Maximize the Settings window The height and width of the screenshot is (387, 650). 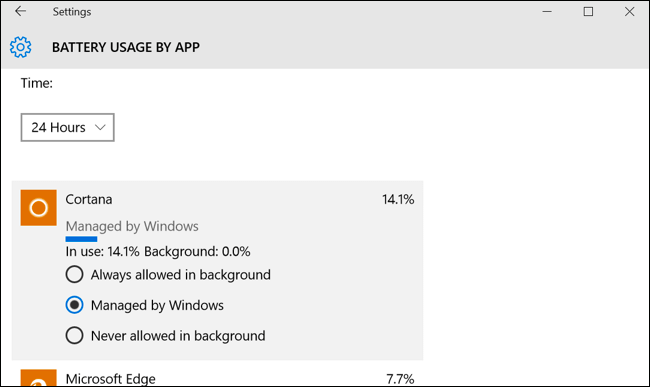[x=588, y=11]
